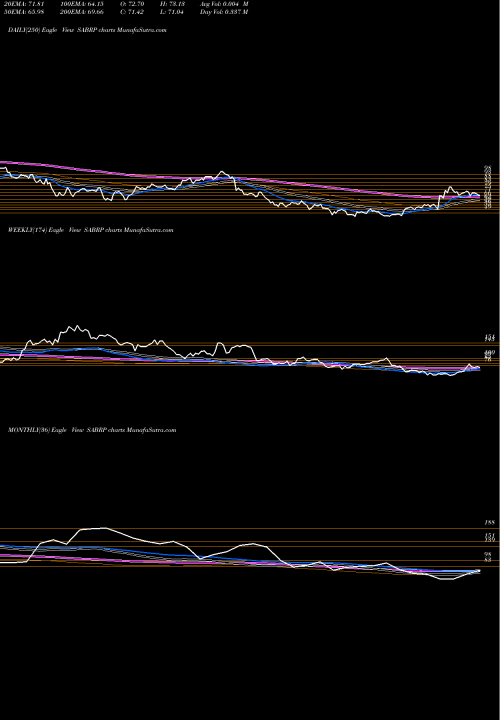
Task: Select the low price L: 71.04
Action: pos(171,12)
